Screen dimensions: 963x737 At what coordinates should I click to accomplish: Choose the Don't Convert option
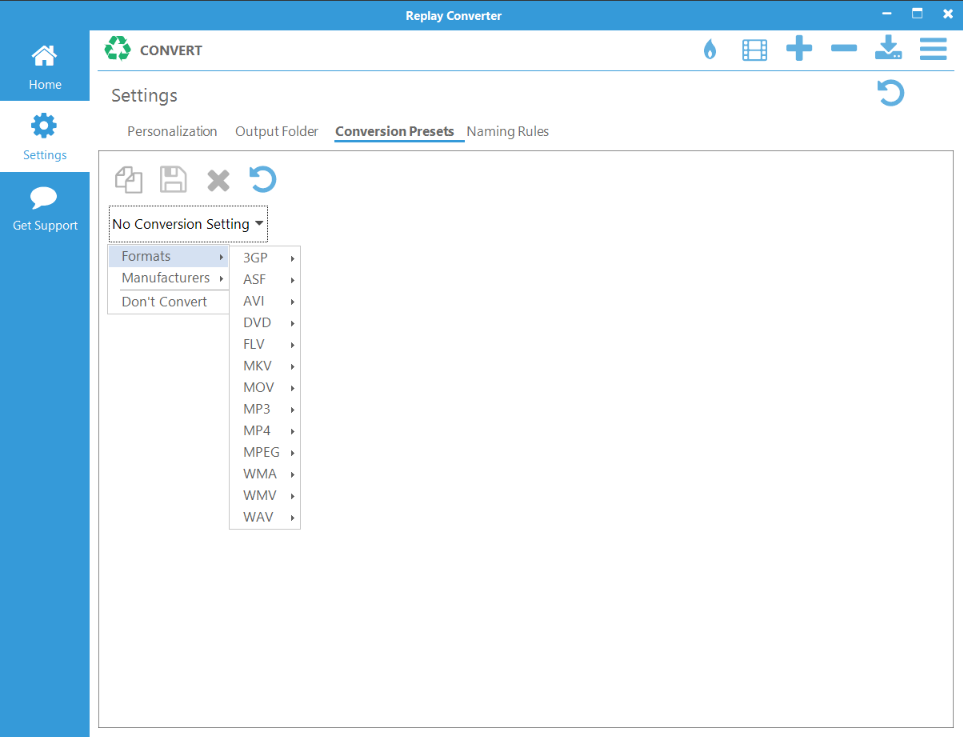tap(168, 302)
